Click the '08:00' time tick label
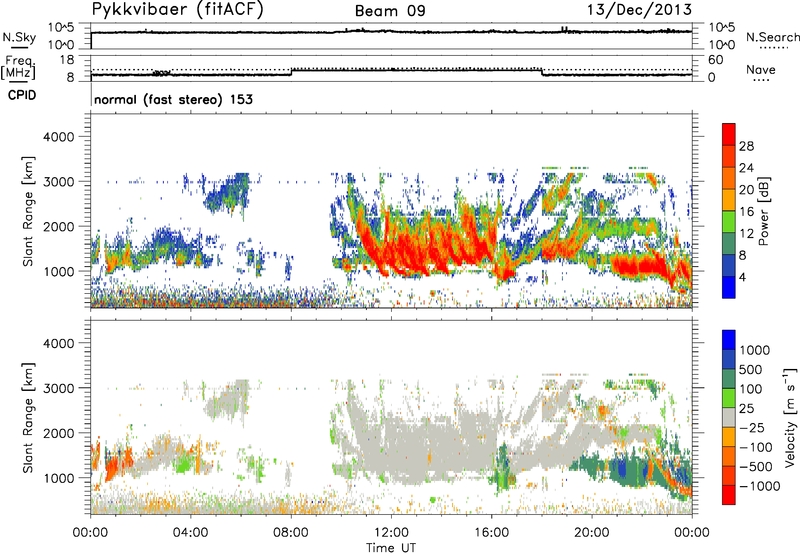 pyautogui.click(x=291, y=533)
